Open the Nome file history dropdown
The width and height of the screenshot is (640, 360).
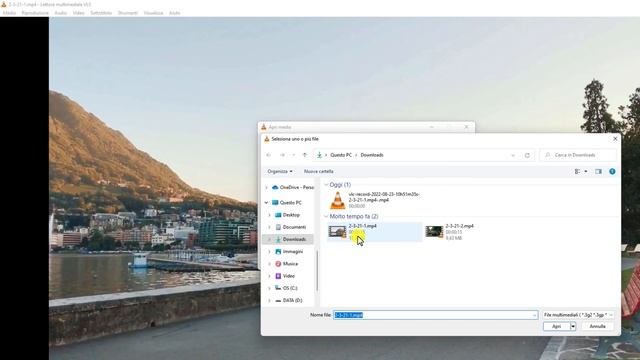[x=534, y=315]
